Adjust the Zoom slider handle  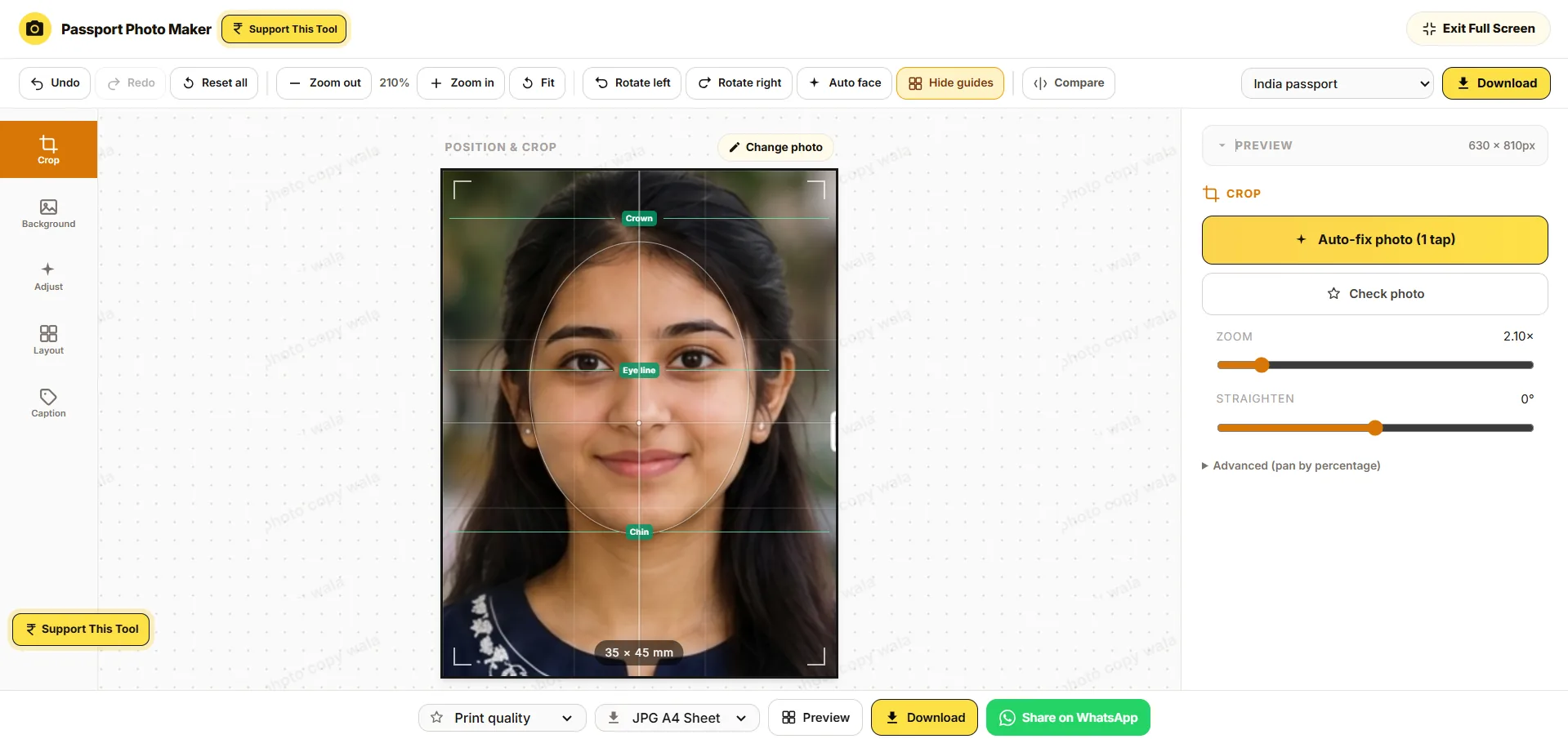[x=1262, y=365]
